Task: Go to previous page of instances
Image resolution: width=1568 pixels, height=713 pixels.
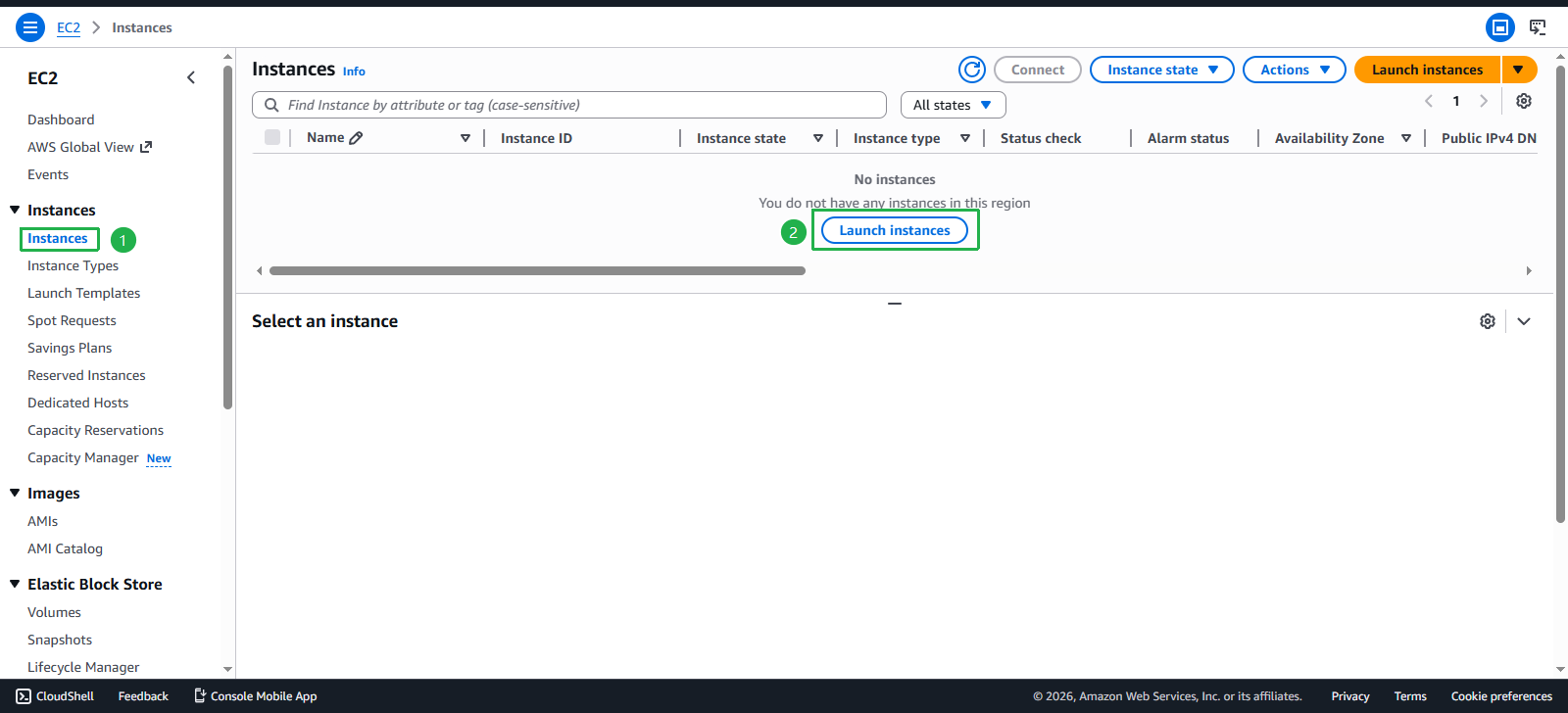Action: click(1429, 101)
